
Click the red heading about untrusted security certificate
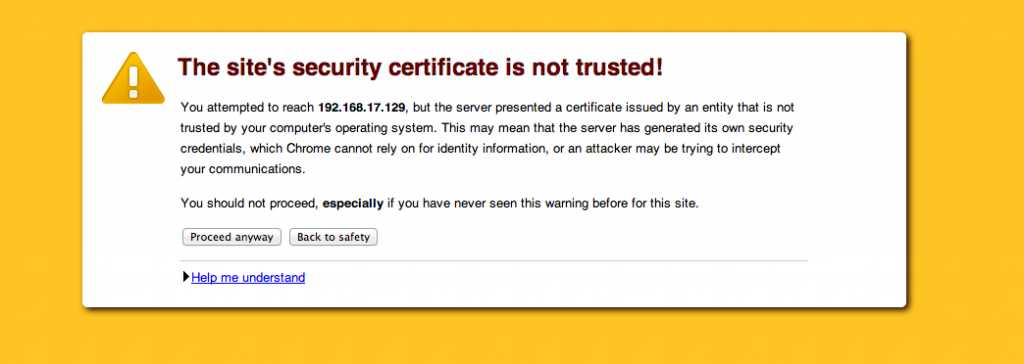coord(420,67)
